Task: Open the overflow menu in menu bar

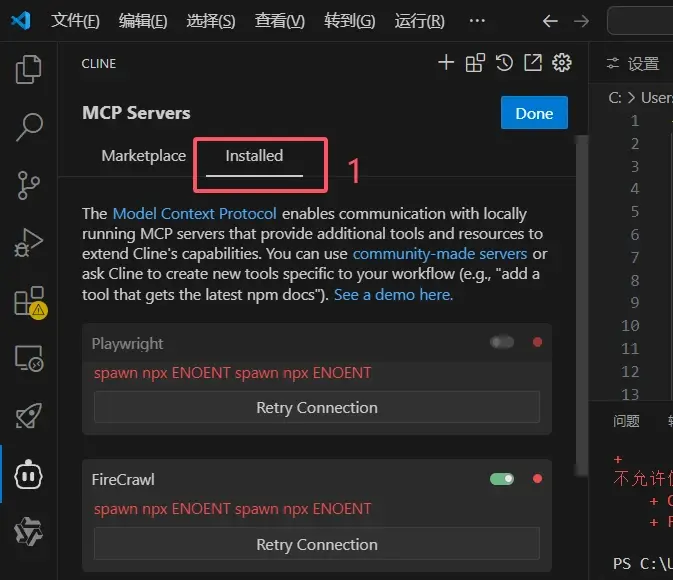Action: click(477, 21)
